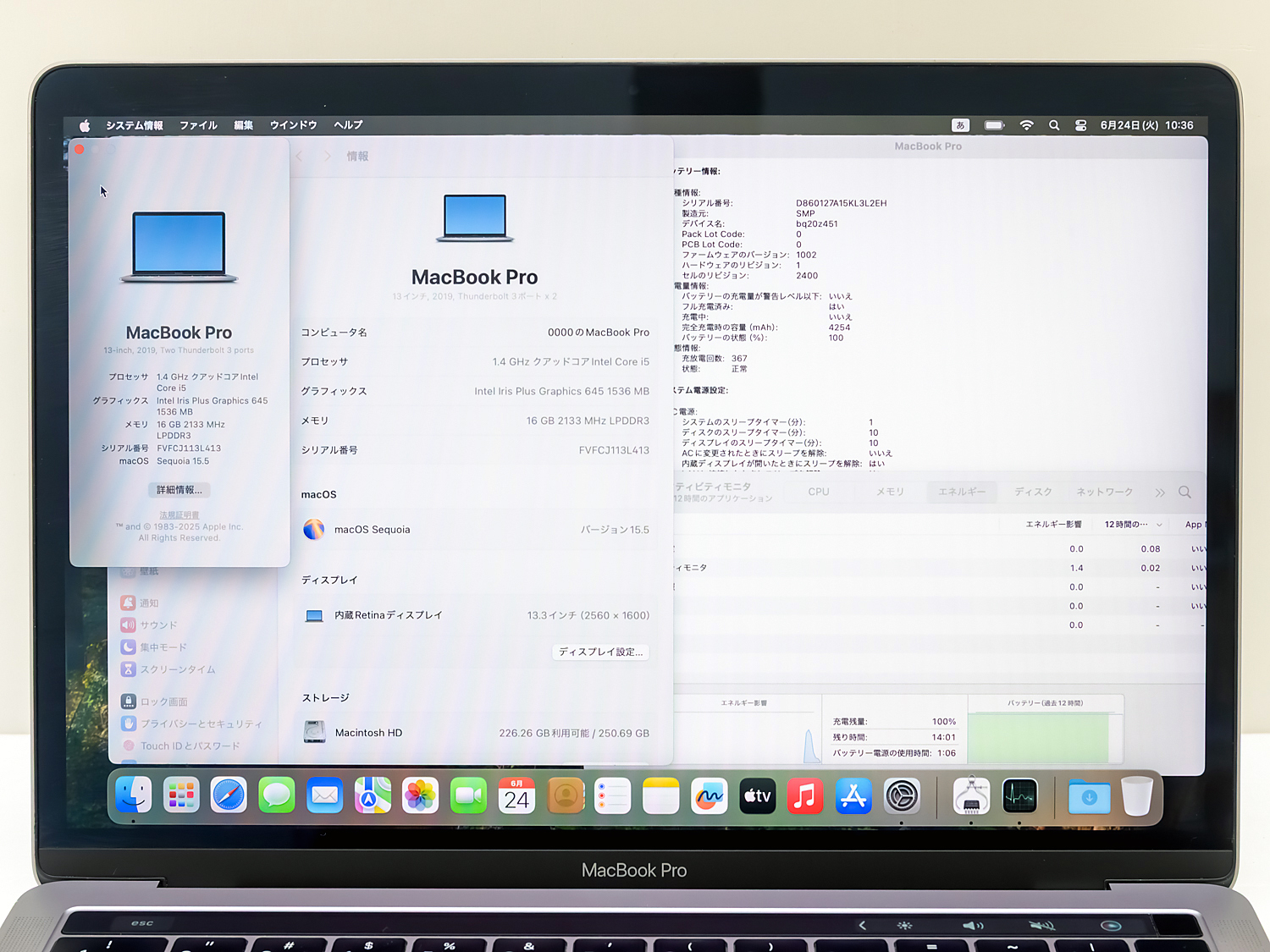Open the Mail app in Dock
The height and width of the screenshot is (952, 1270).
coord(325,795)
